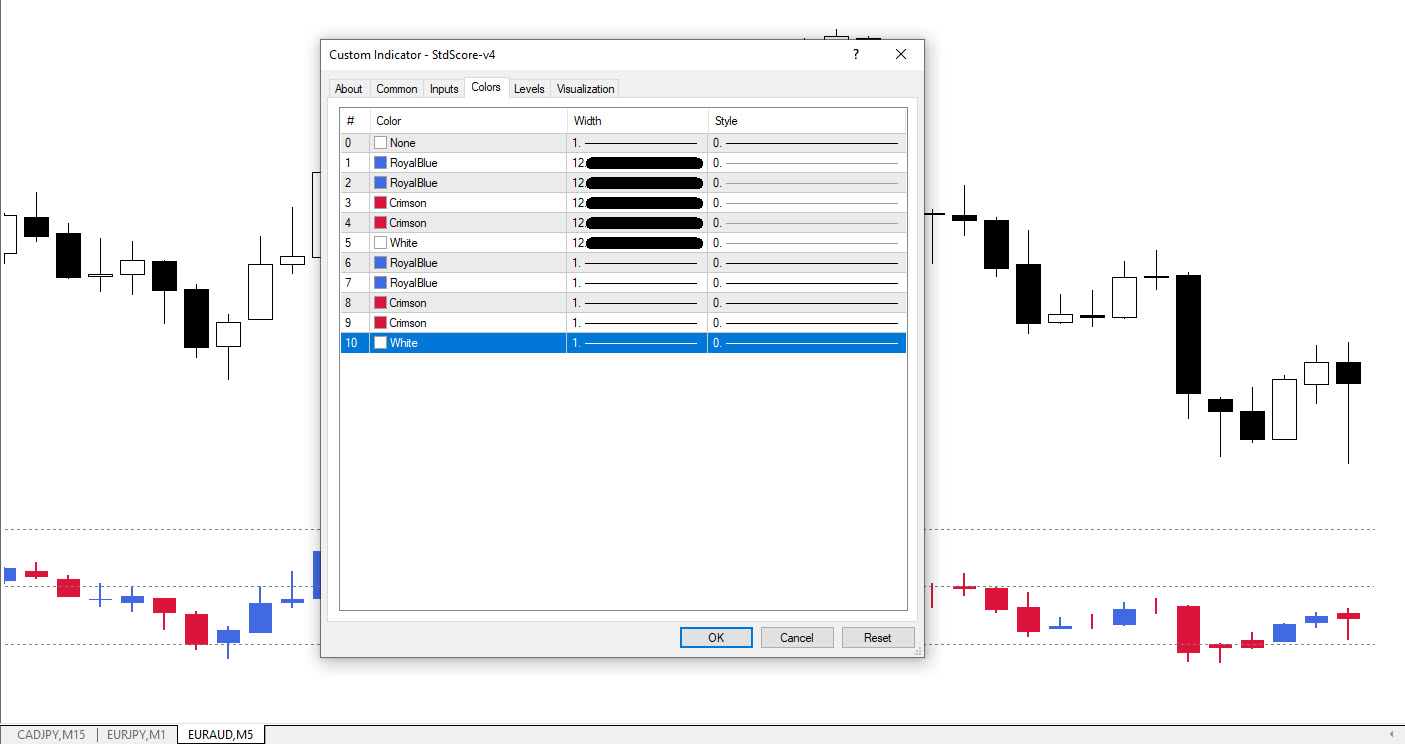The height and width of the screenshot is (744, 1405).
Task: Click the row number 7 cell
Action: point(355,283)
